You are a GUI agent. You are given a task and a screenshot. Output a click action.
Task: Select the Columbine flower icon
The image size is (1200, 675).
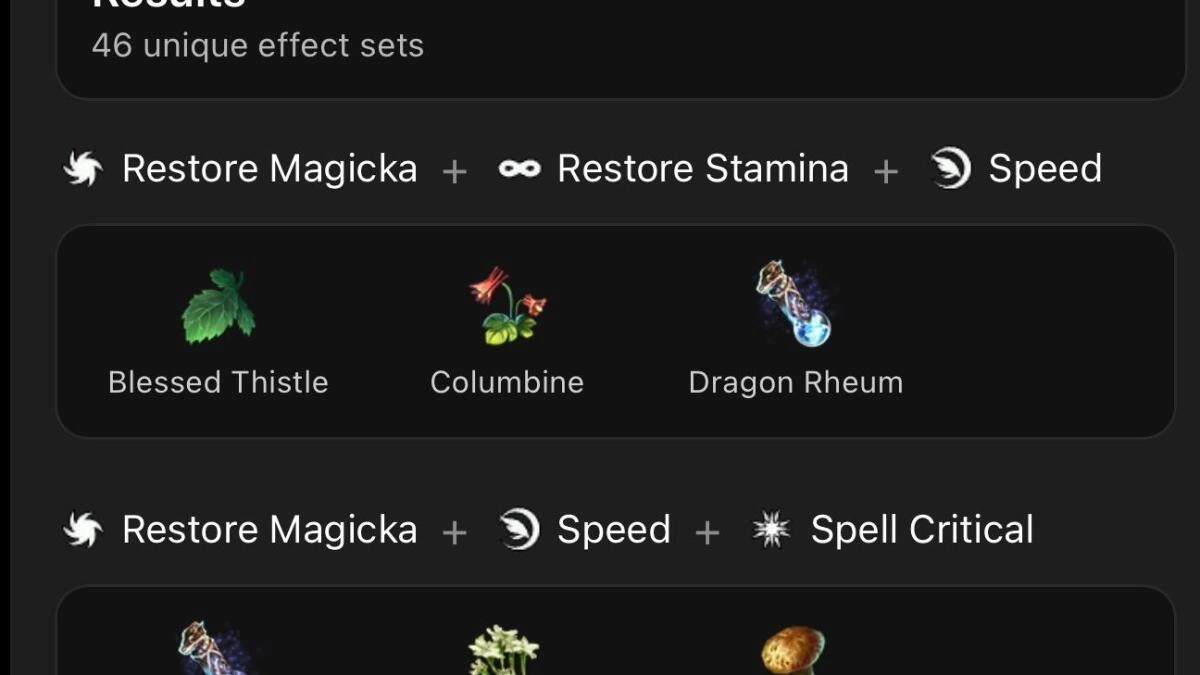(507, 307)
